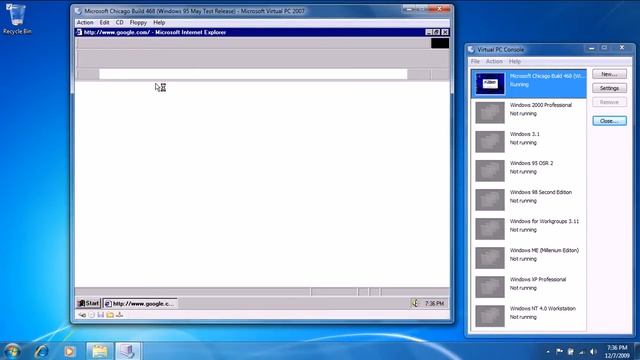Click Virtual PC mouse status icon

(82, 315)
